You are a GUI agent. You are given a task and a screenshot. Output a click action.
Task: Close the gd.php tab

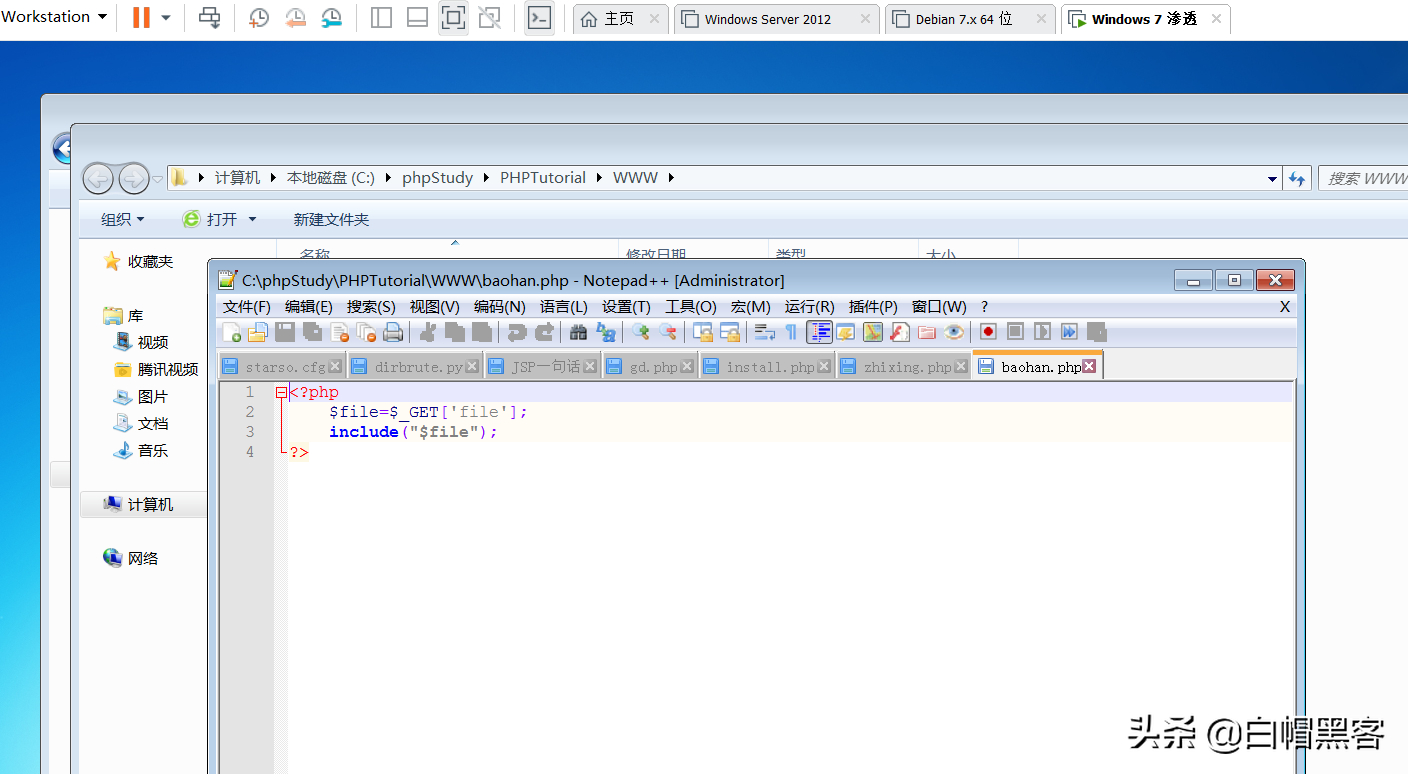[687, 367]
